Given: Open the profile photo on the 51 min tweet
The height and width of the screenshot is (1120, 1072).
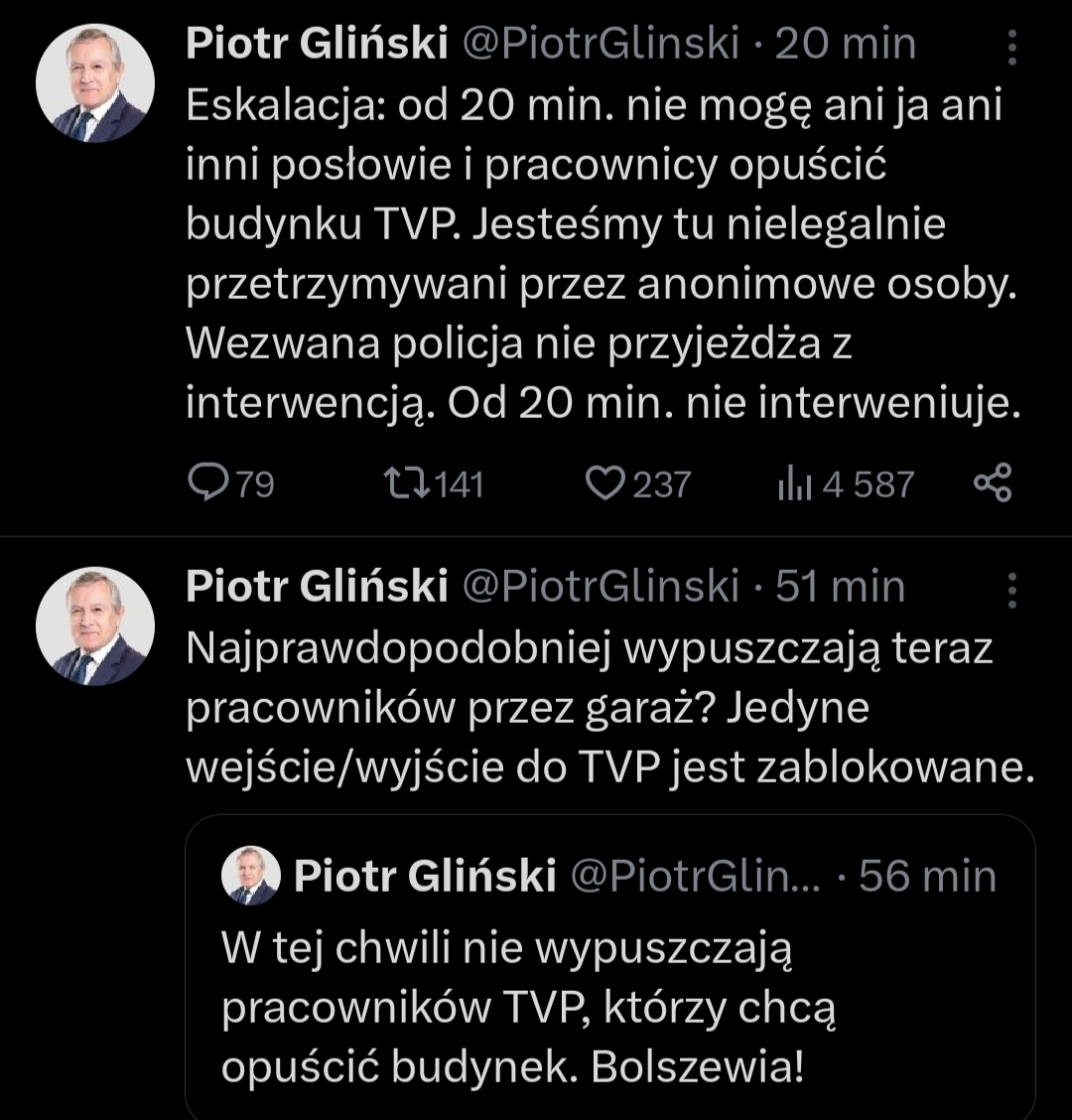Looking at the screenshot, I should (95, 627).
